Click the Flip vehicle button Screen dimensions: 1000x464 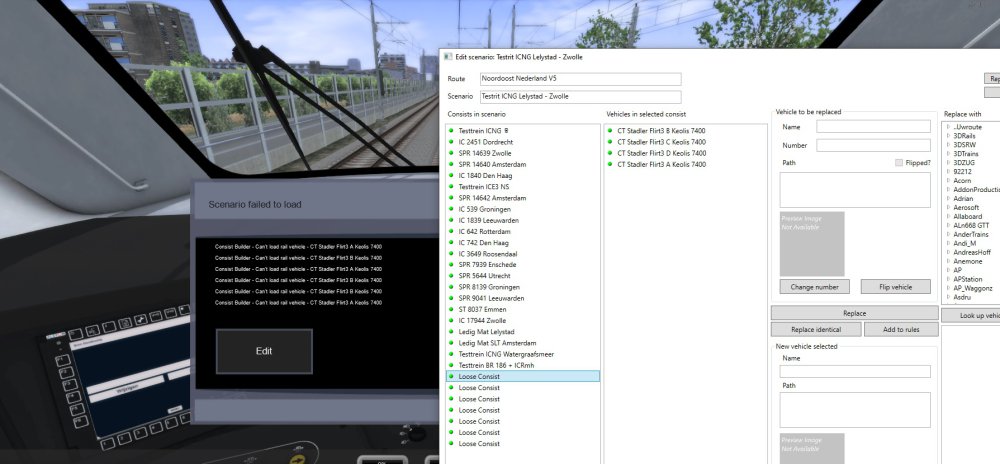[x=894, y=287]
